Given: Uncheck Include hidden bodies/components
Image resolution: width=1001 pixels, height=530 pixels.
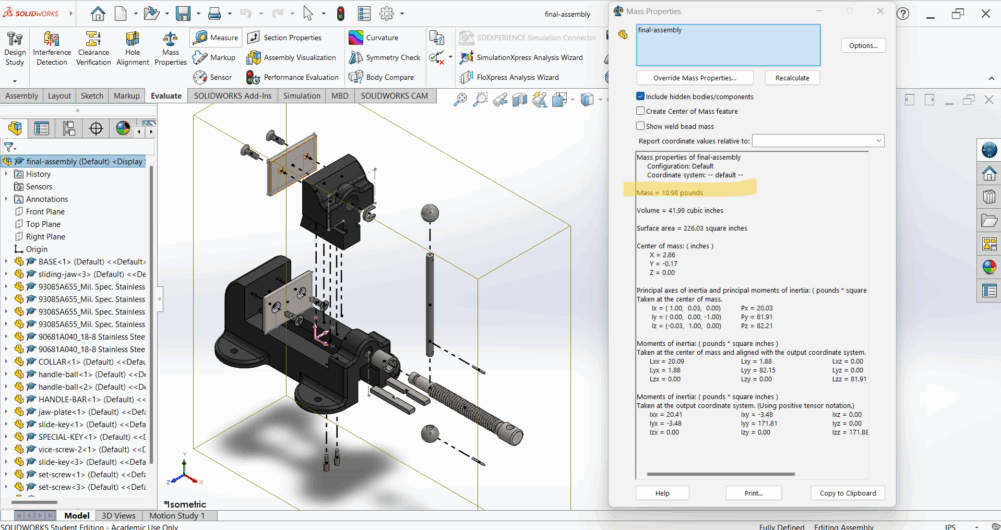Looking at the screenshot, I should (641, 96).
